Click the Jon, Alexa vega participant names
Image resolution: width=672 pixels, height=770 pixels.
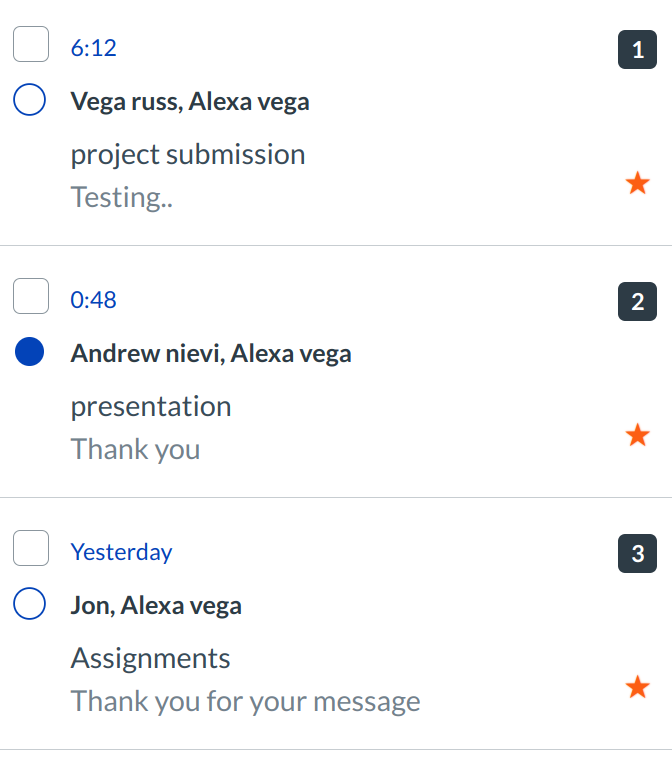tap(156, 606)
